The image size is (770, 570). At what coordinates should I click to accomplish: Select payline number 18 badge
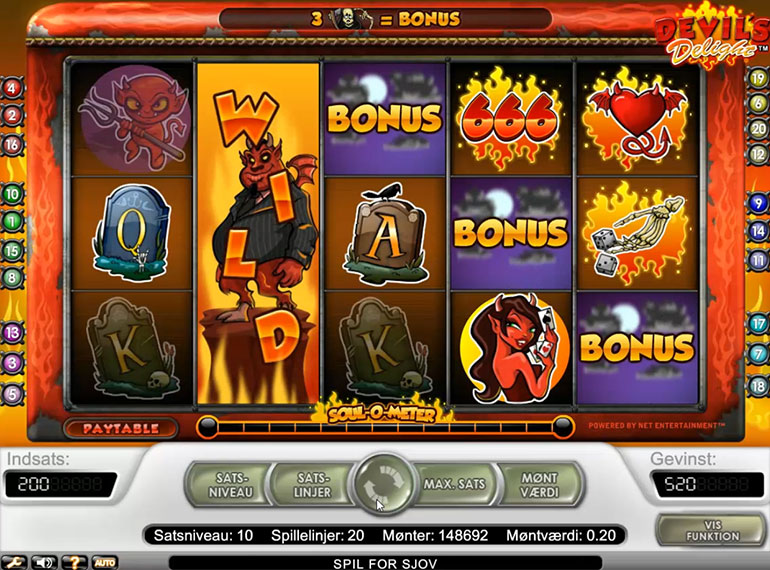click(x=758, y=385)
